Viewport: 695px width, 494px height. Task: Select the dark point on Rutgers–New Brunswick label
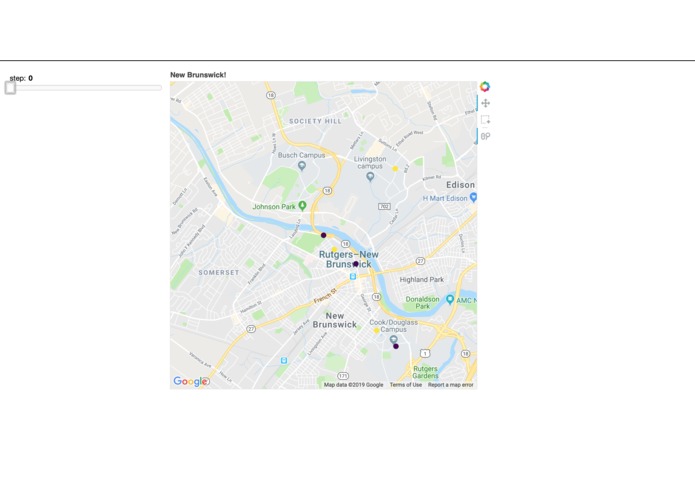(355, 264)
